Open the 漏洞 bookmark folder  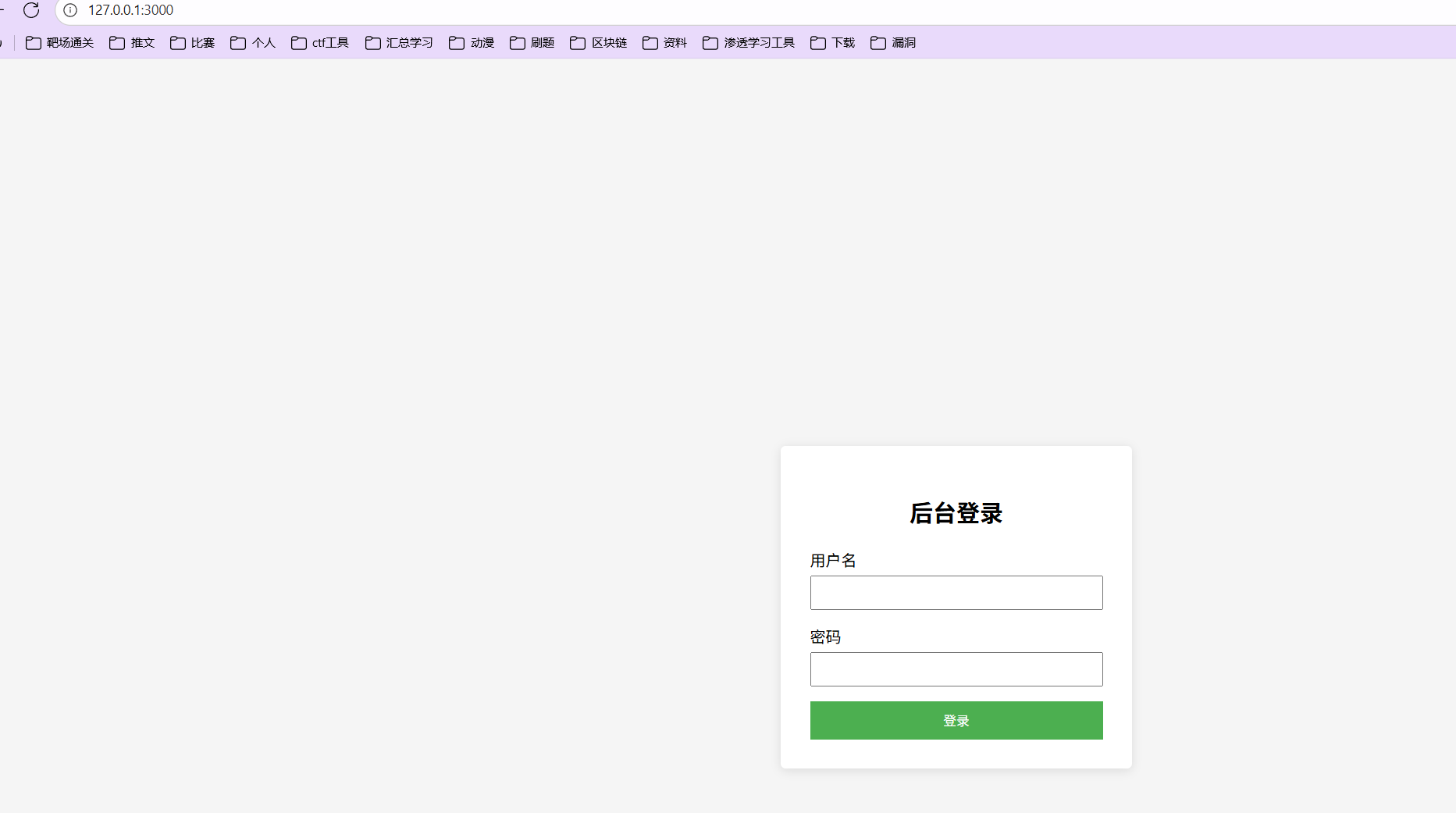click(893, 43)
